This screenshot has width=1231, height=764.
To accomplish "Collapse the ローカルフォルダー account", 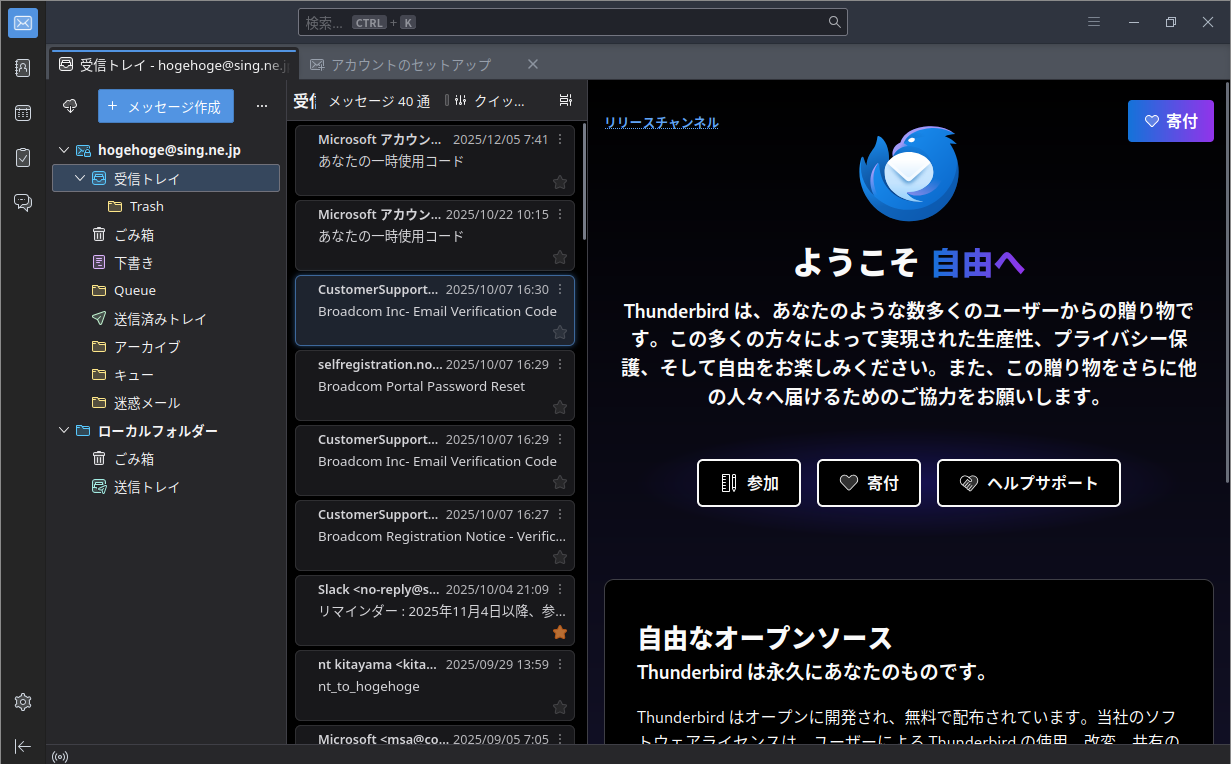I will 64,430.
